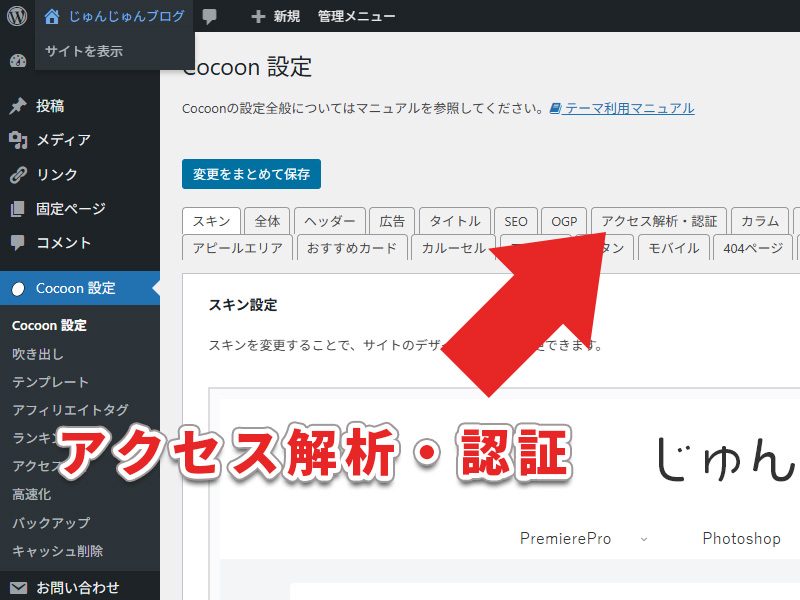Switch to the 広告 tab
Viewport: 800px width, 600px height.
[392, 221]
